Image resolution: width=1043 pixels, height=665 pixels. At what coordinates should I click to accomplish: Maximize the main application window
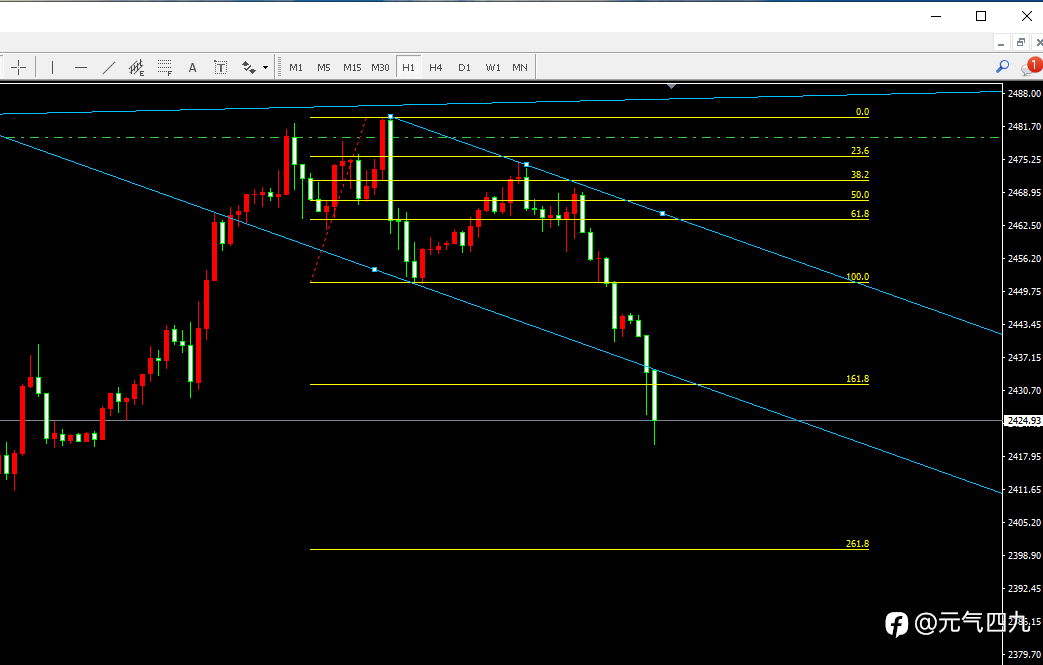pyautogui.click(x=981, y=16)
